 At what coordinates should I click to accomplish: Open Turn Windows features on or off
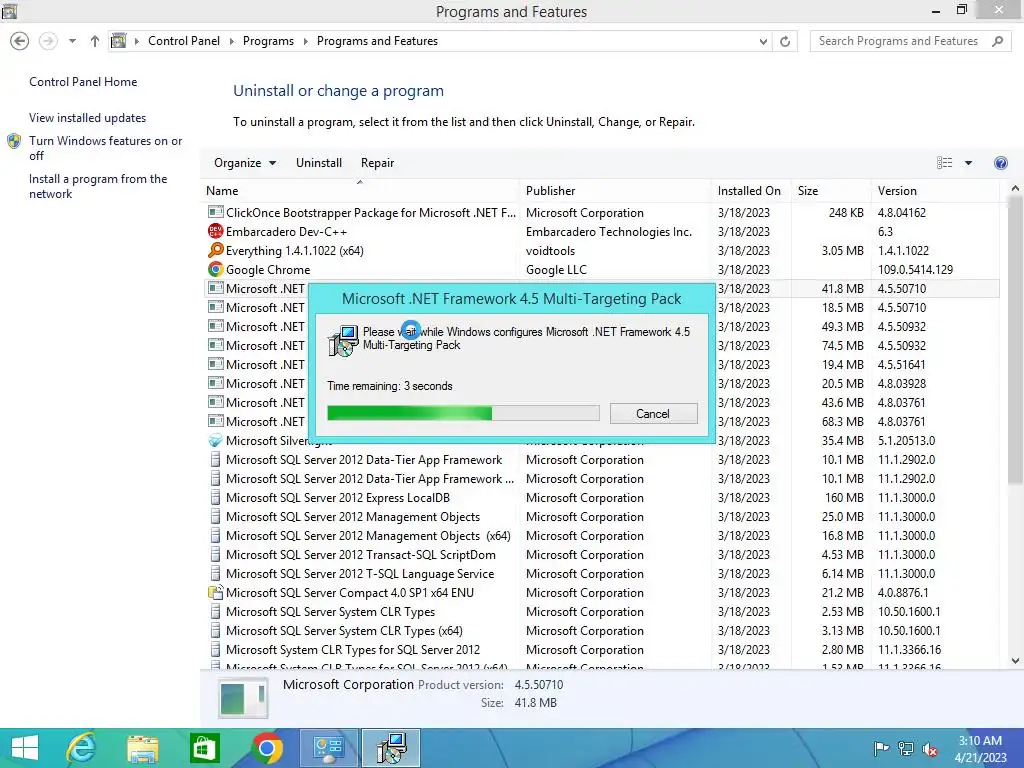[106, 148]
